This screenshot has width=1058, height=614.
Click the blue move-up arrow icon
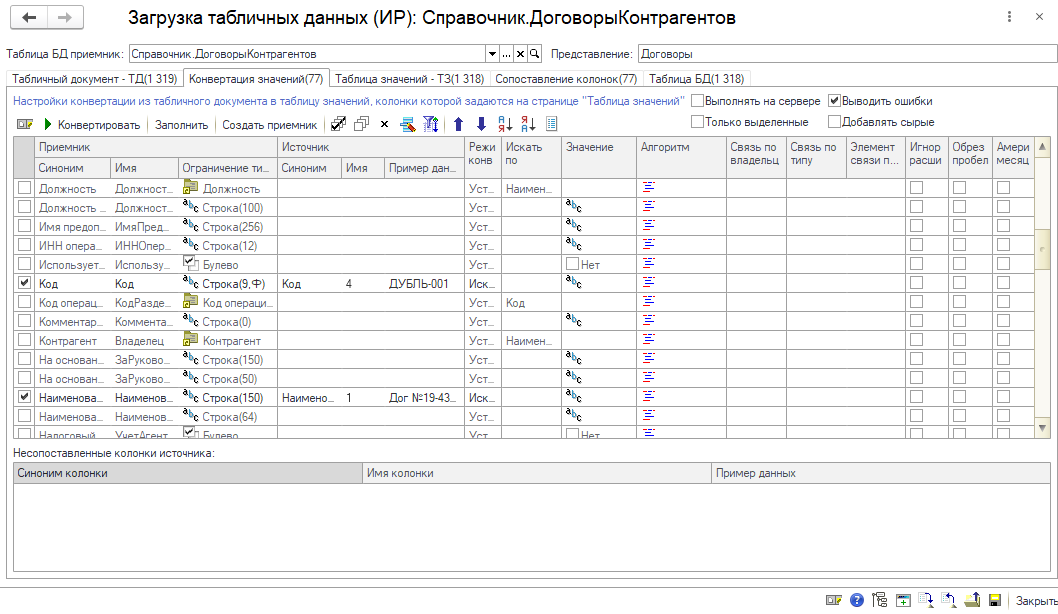click(x=459, y=125)
